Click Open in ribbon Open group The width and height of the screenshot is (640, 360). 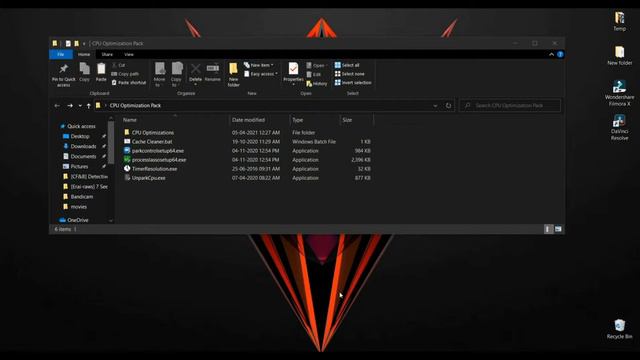coord(316,65)
